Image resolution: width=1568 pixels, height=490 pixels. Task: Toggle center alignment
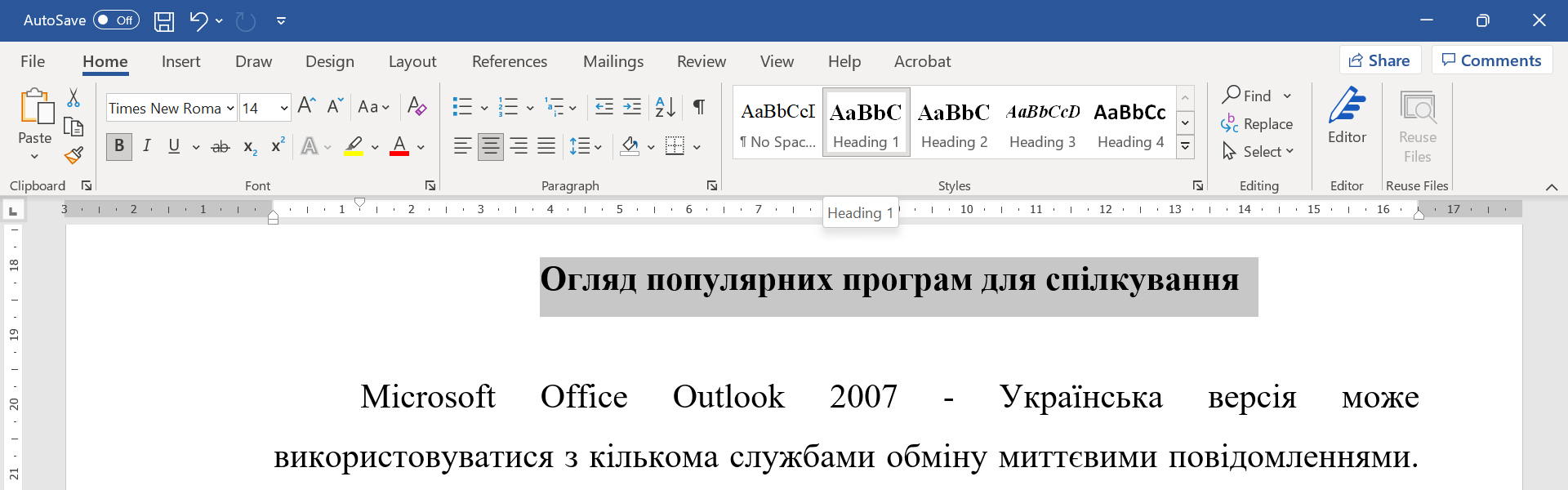pyautogui.click(x=490, y=146)
